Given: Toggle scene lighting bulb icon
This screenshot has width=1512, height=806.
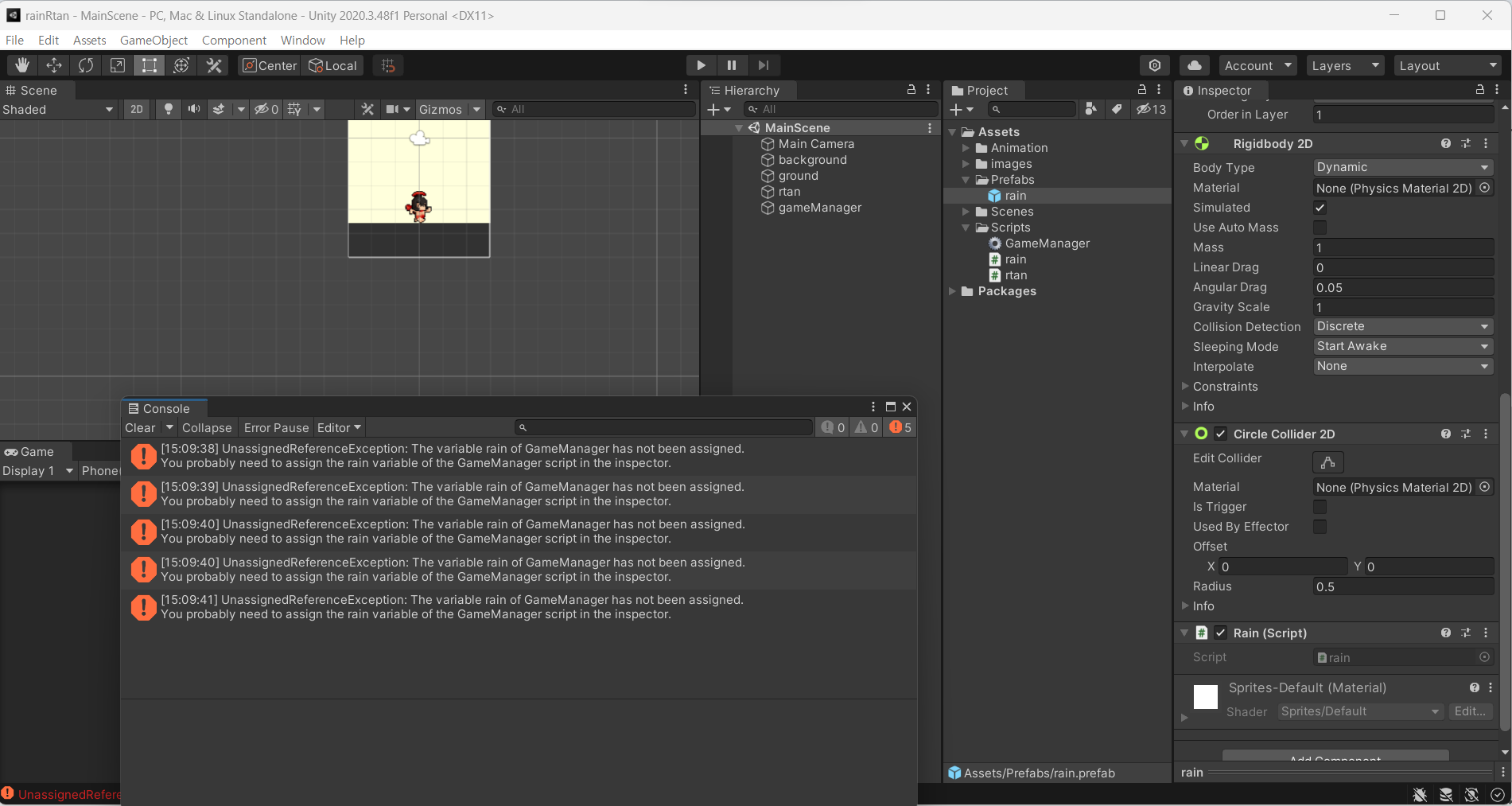Looking at the screenshot, I should [x=168, y=109].
